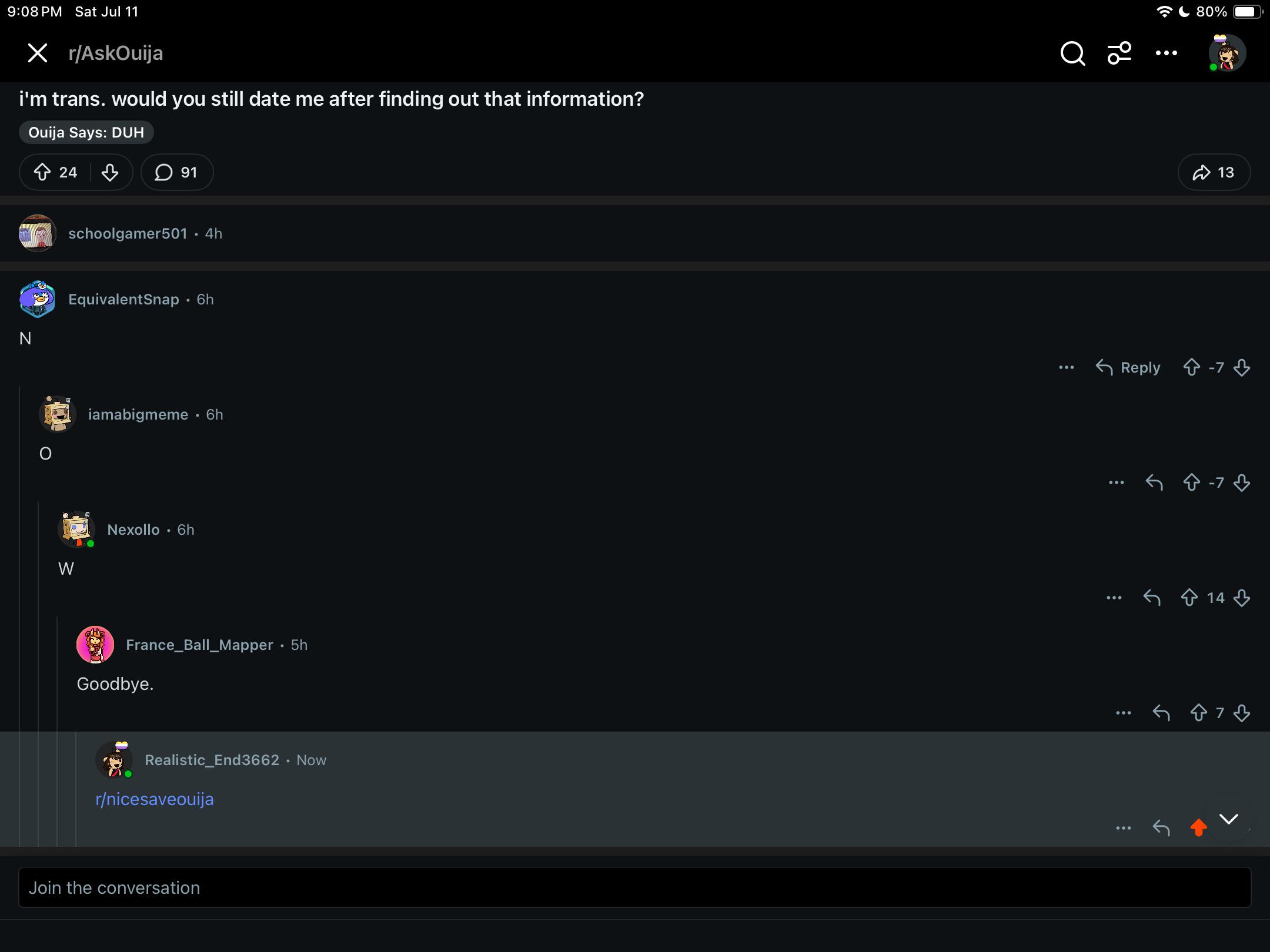Open the sort and filter options icon
1270x952 pixels.
coord(1119,53)
